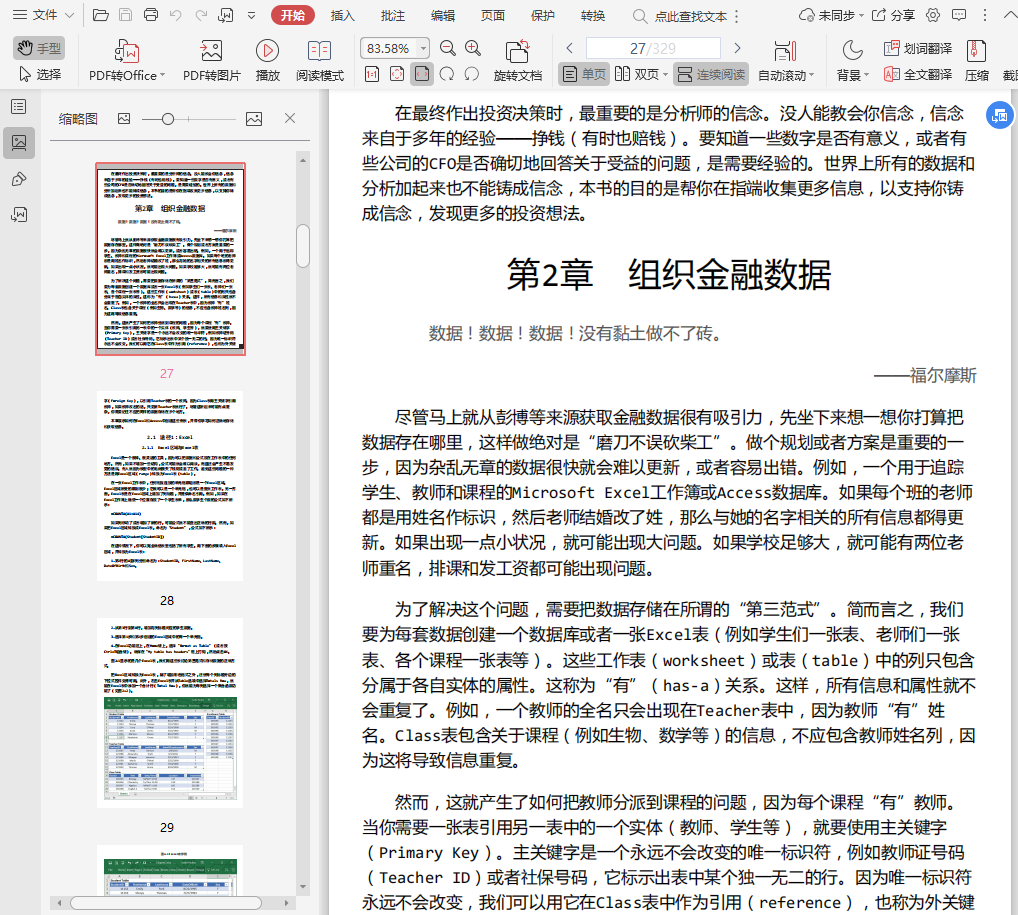
Task: Click the page number field 27/329
Action: [x=653, y=48]
